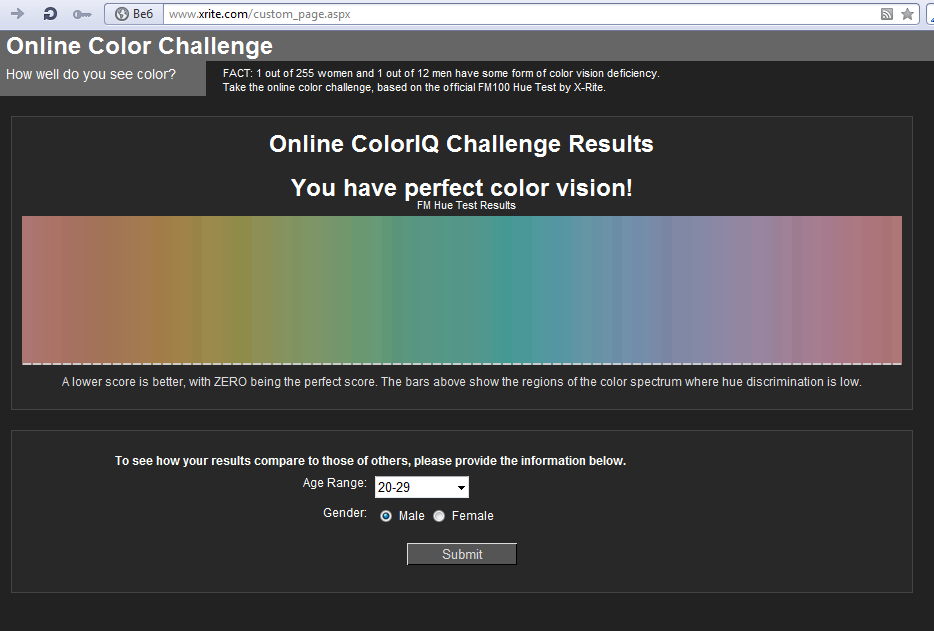Image resolution: width=934 pixels, height=631 pixels.
Task: Click the 'Female' label text
Action: 472,516
